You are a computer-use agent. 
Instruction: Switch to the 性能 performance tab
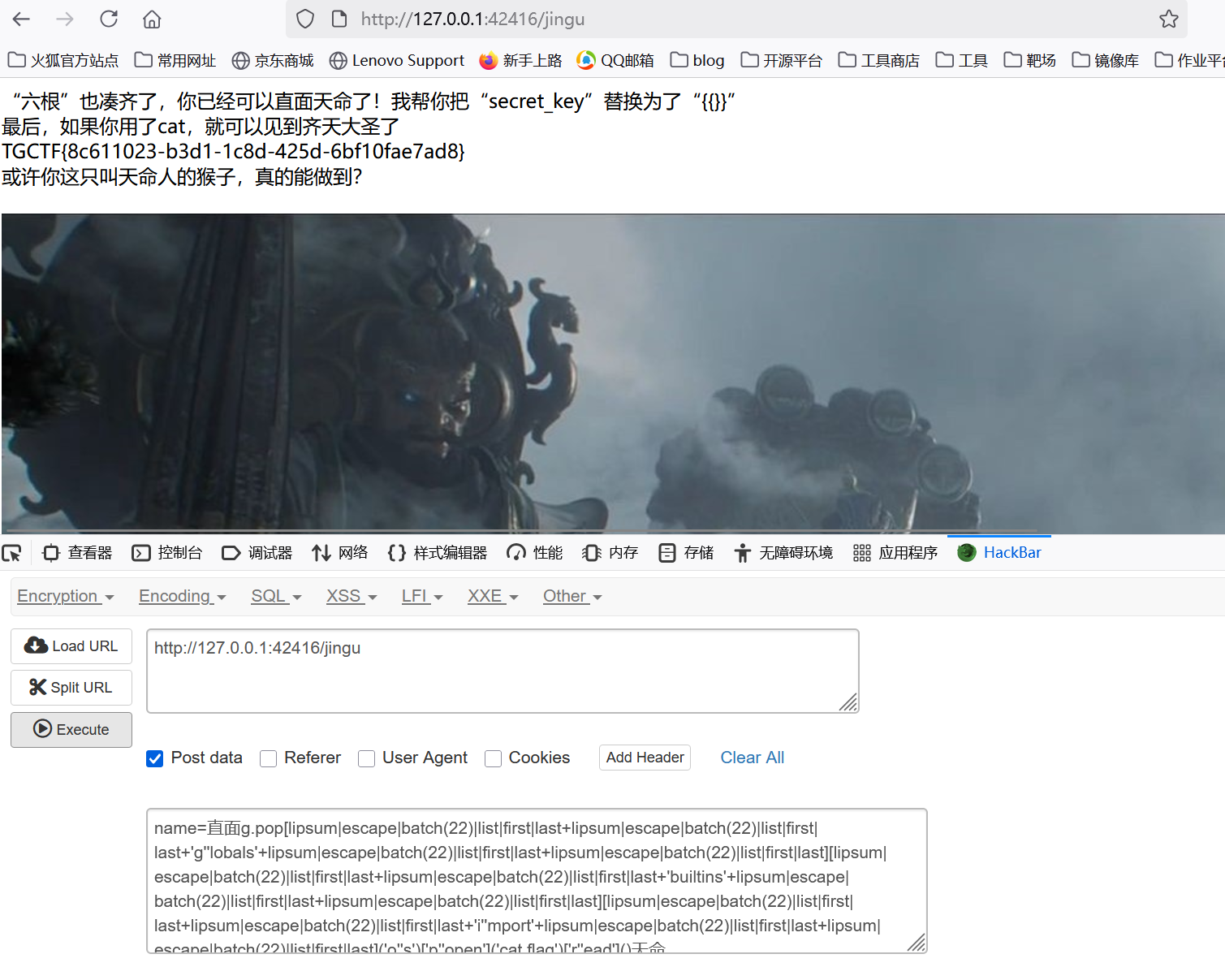coord(535,553)
